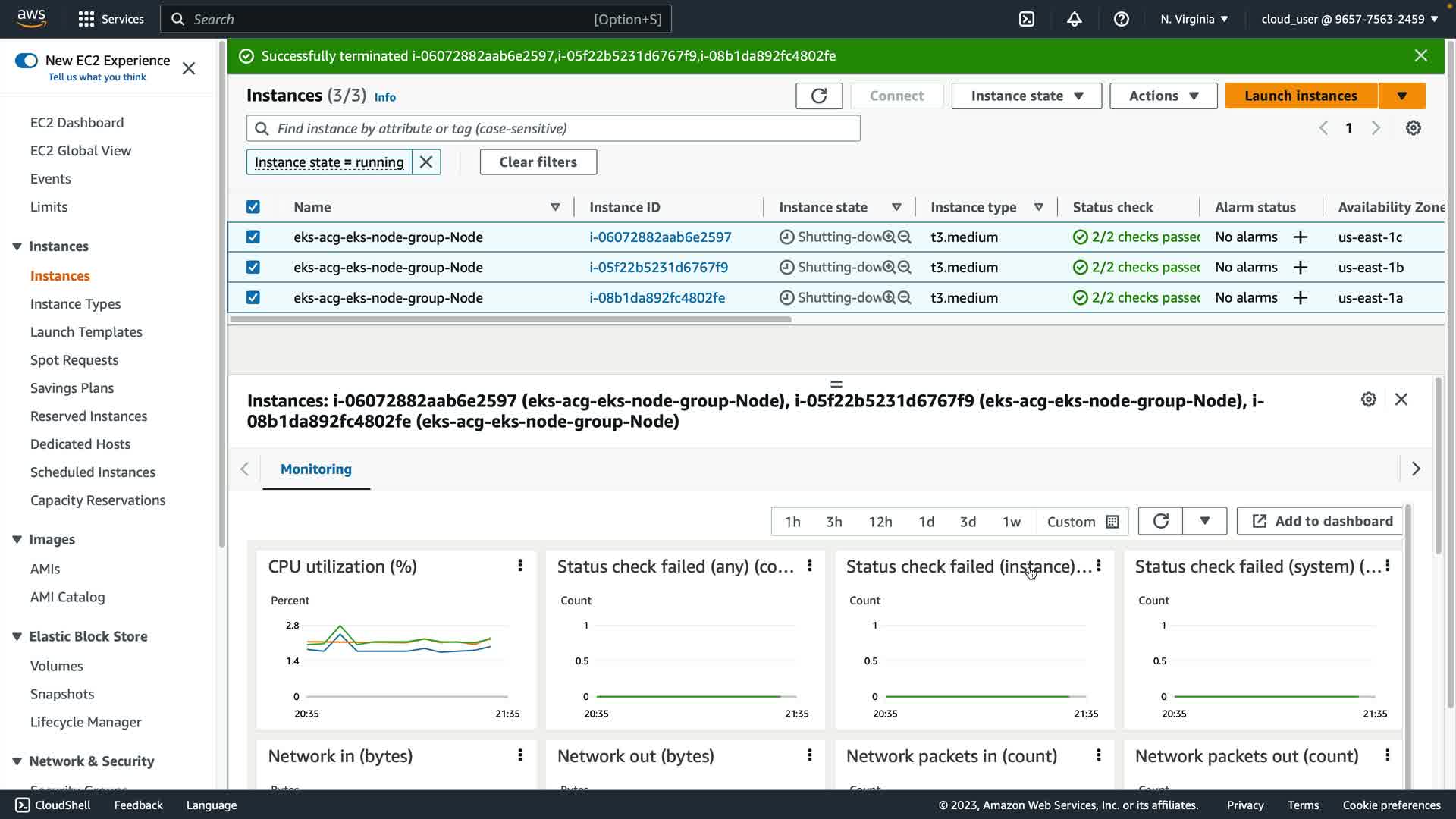Screen dimensions: 1456x819
Task: Open Launch Templates in the sidebar
Action: (86, 331)
